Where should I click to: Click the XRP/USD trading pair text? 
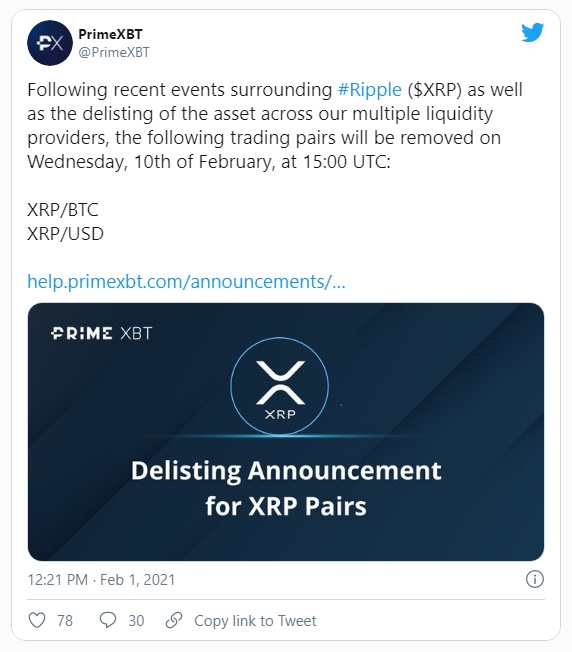65,234
